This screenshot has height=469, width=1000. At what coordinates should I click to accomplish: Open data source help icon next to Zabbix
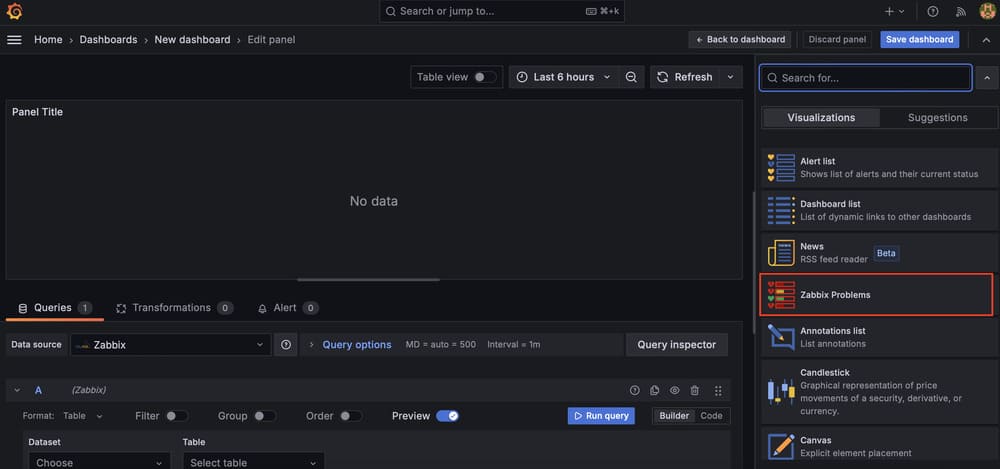coord(286,345)
